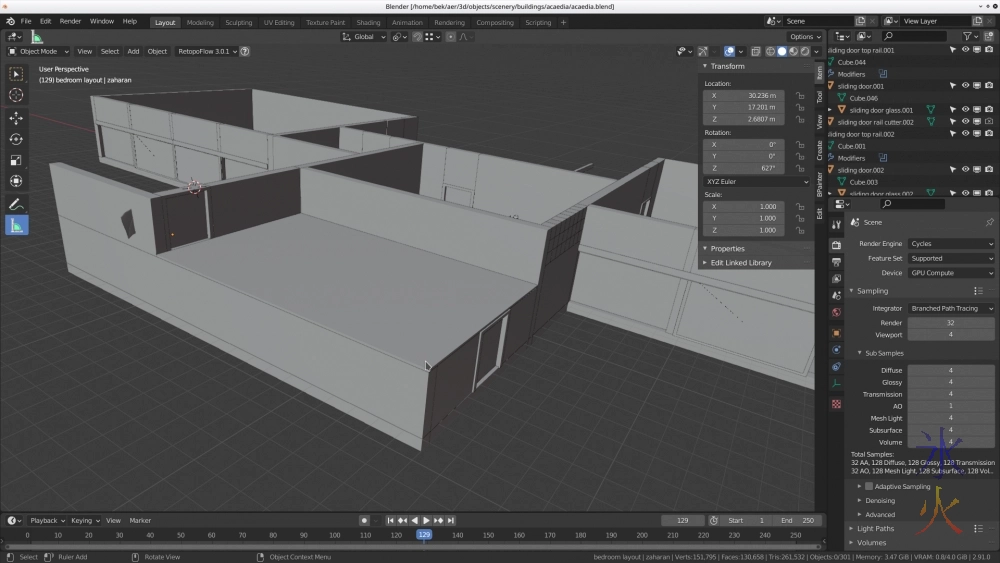This screenshot has width=1000, height=563.
Task: Open the Render properties tab icon
Action: pos(836,245)
